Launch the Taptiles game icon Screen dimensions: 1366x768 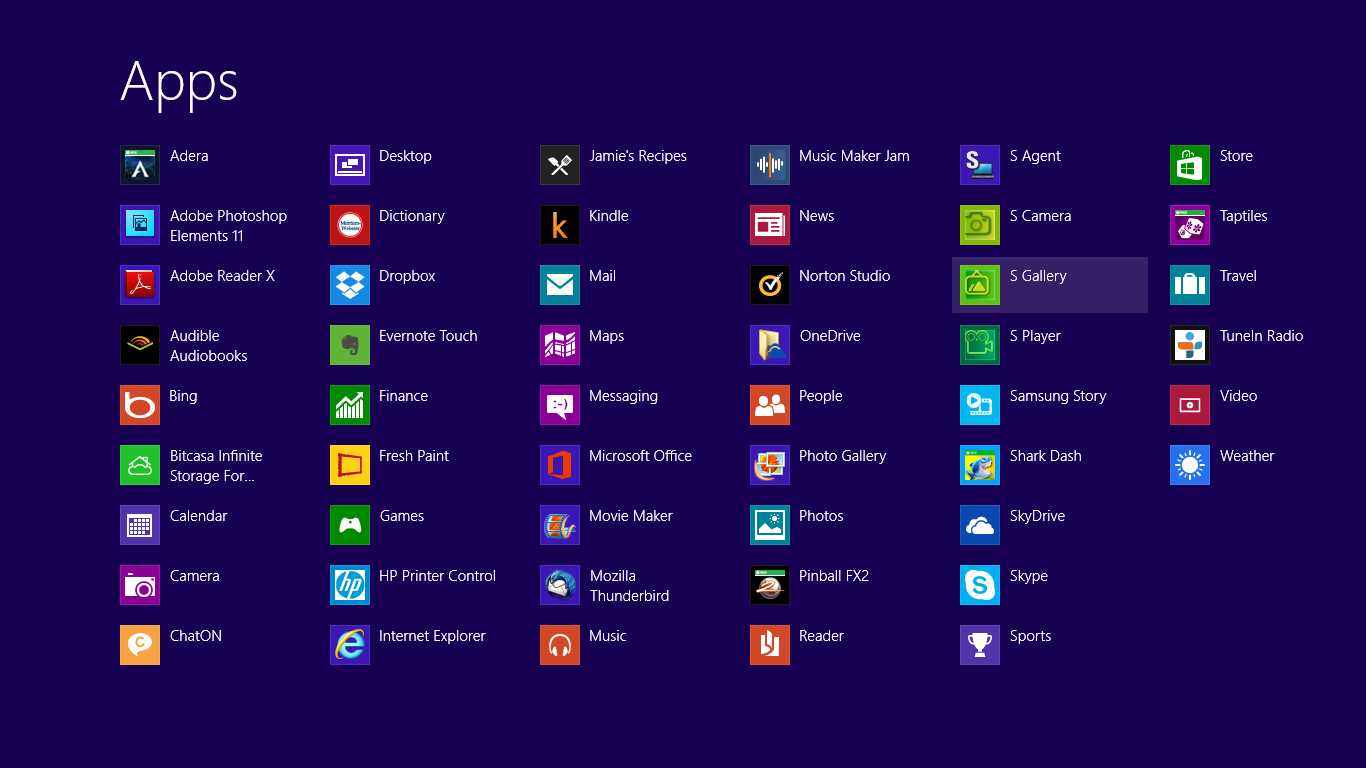[1190, 225]
